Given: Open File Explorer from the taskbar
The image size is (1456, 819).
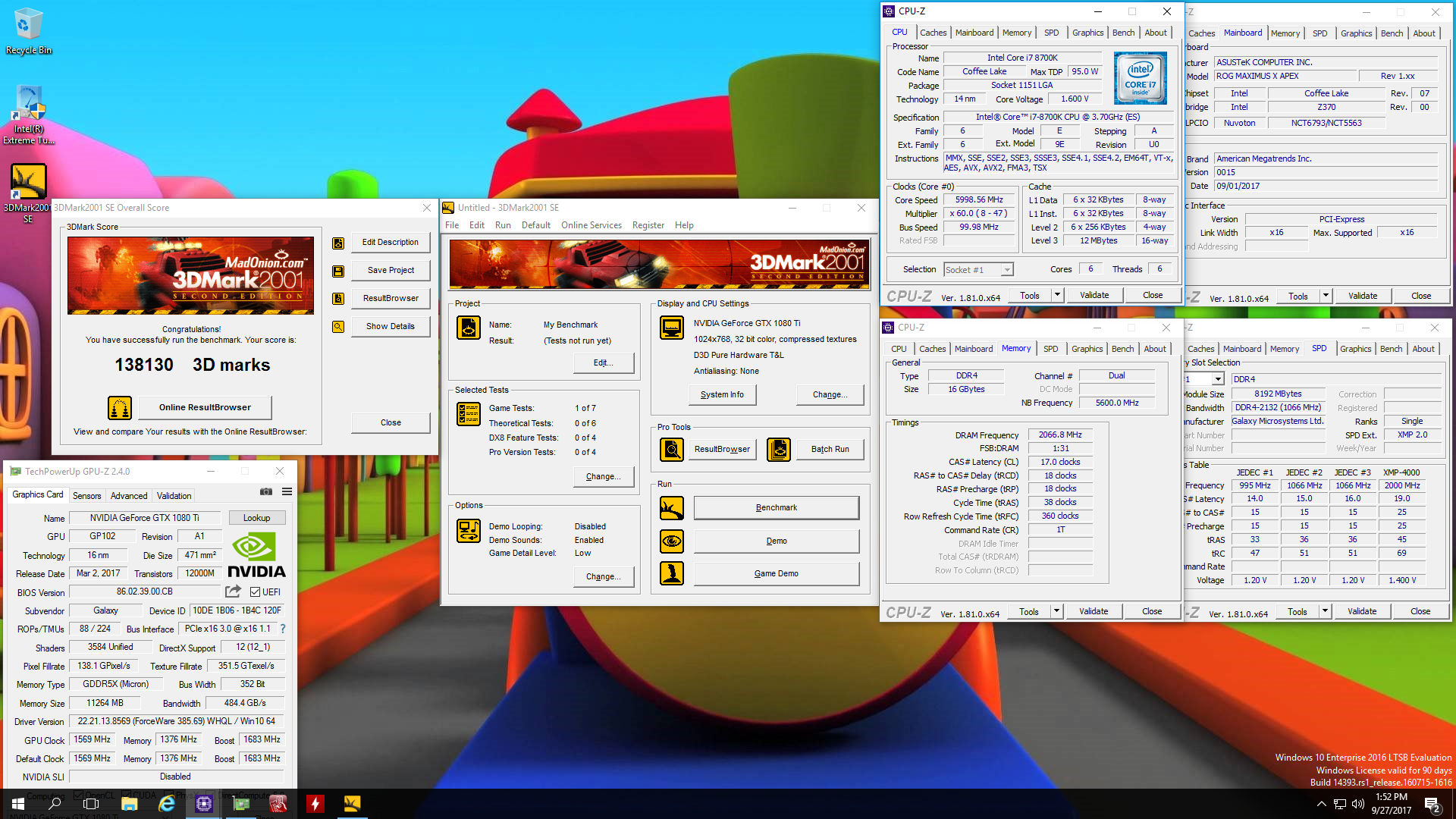Looking at the screenshot, I should [x=129, y=804].
